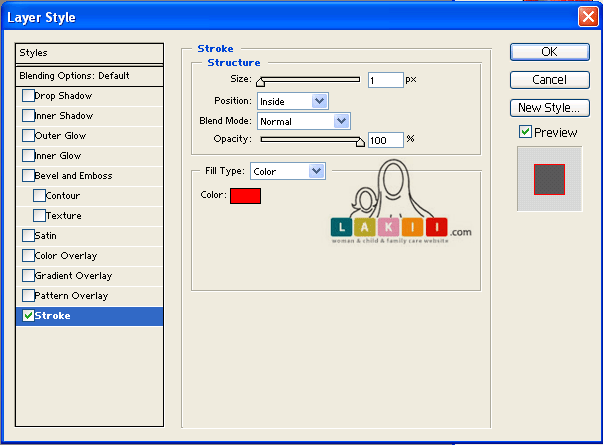
Task: Click the Cancel button
Action: (x=549, y=79)
